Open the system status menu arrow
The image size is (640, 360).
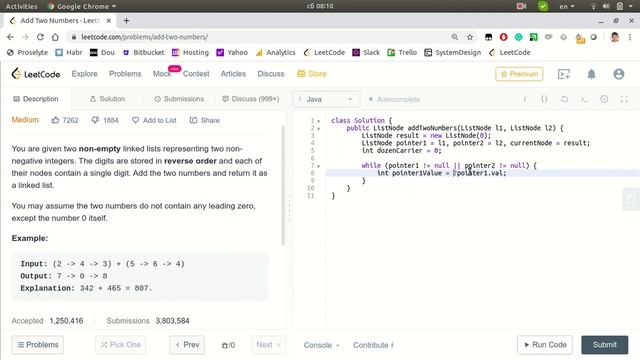tap(631, 6)
